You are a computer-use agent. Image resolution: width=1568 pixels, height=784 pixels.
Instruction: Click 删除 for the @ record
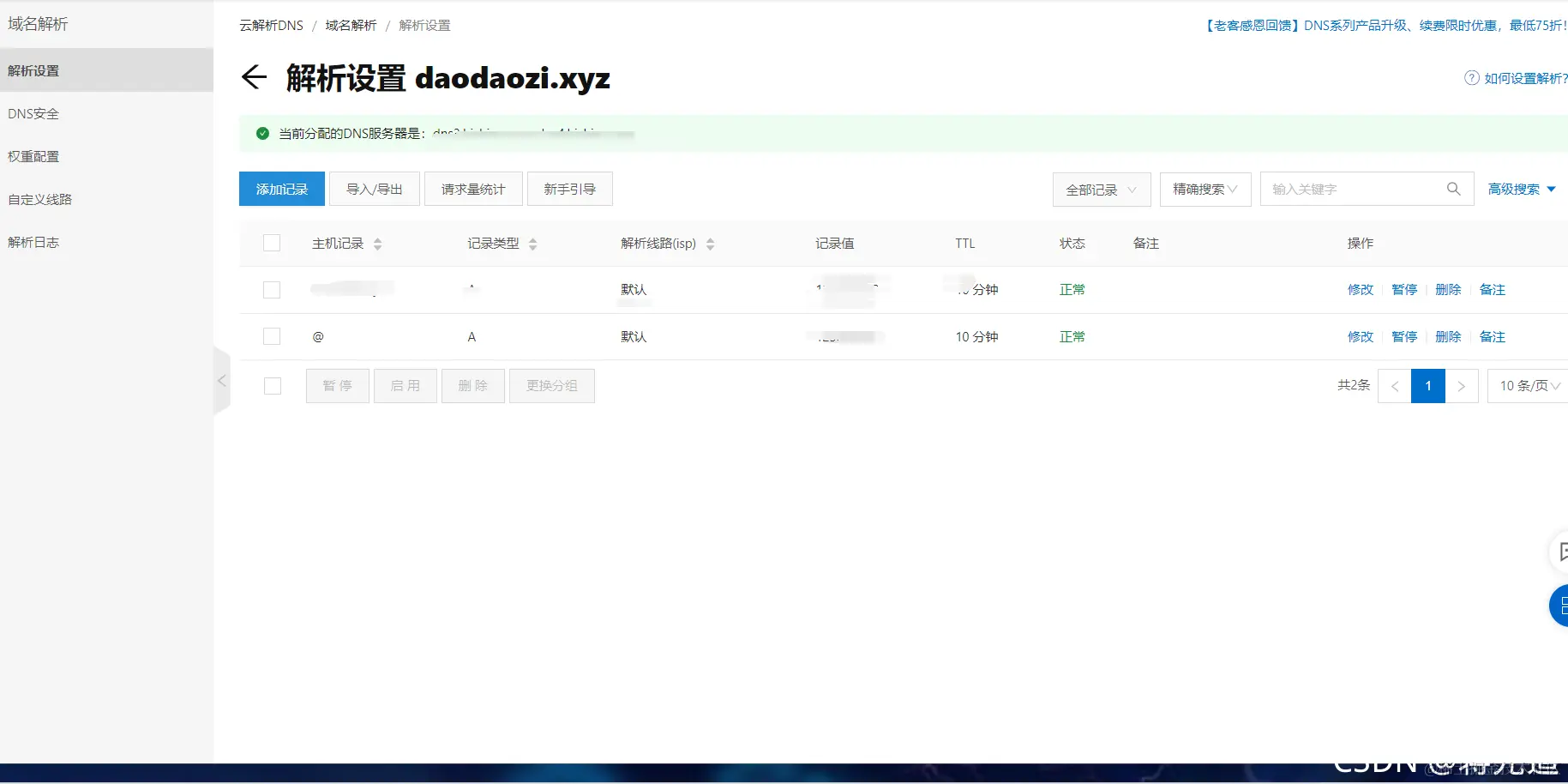pyautogui.click(x=1448, y=337)
